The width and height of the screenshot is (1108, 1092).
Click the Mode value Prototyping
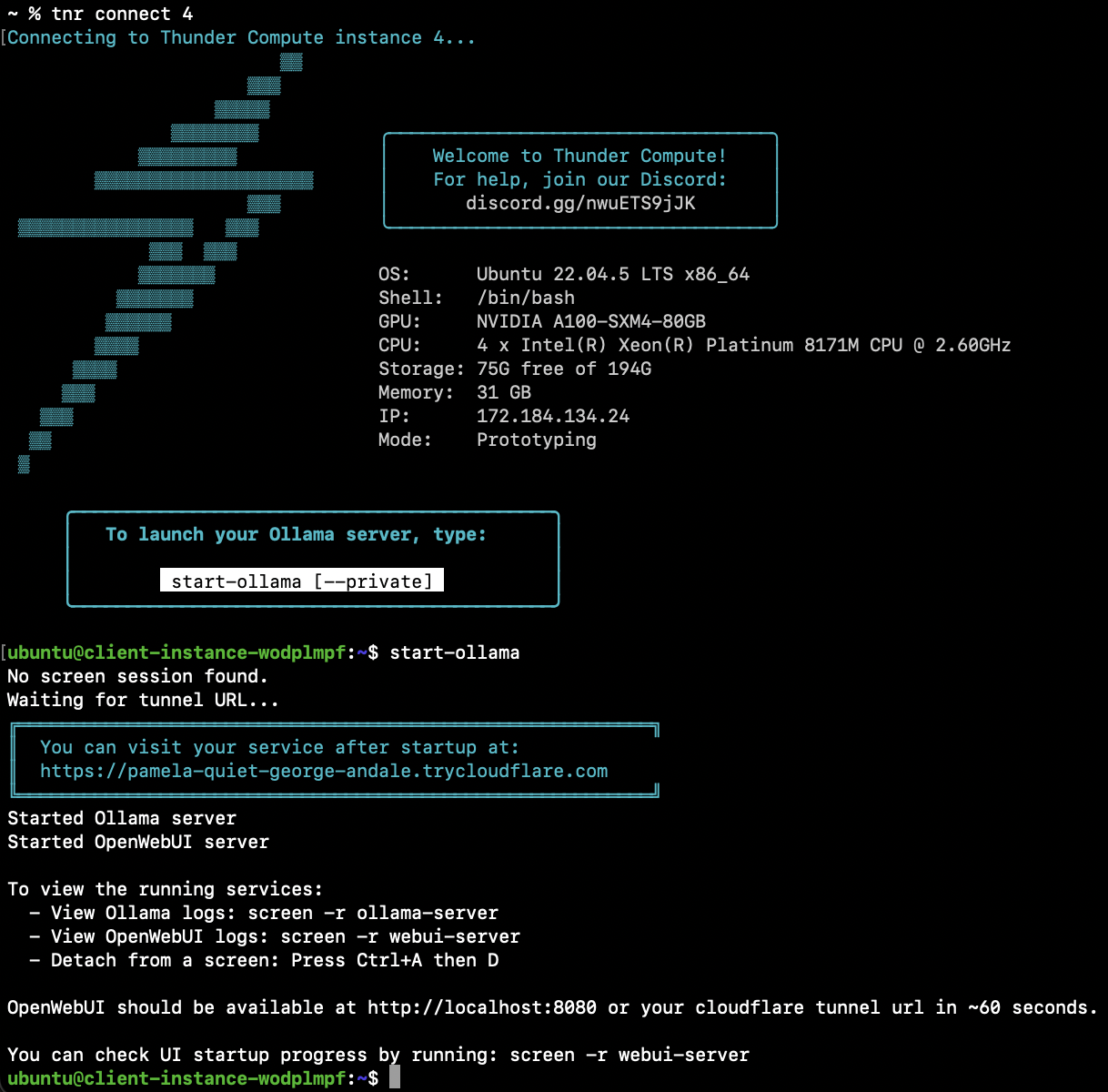click(537, 440)
